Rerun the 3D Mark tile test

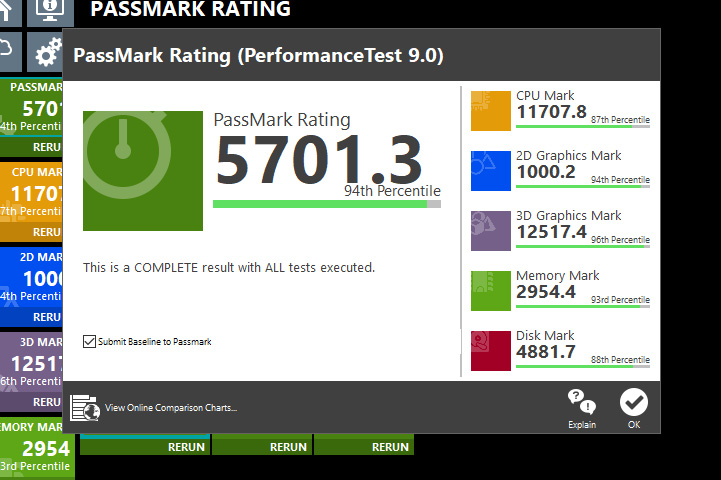(31, 402)
